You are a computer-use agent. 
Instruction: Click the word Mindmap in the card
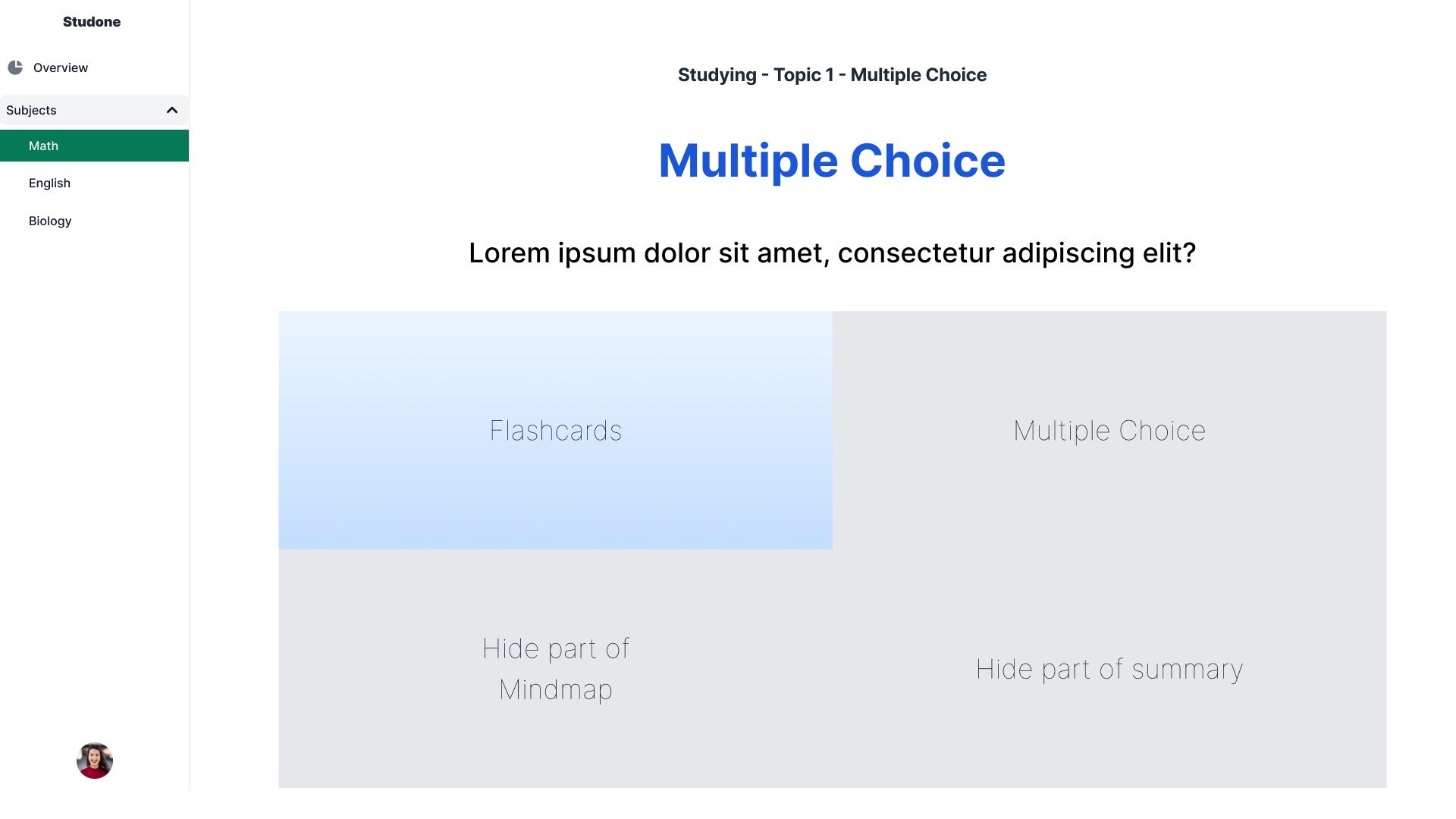556,689
